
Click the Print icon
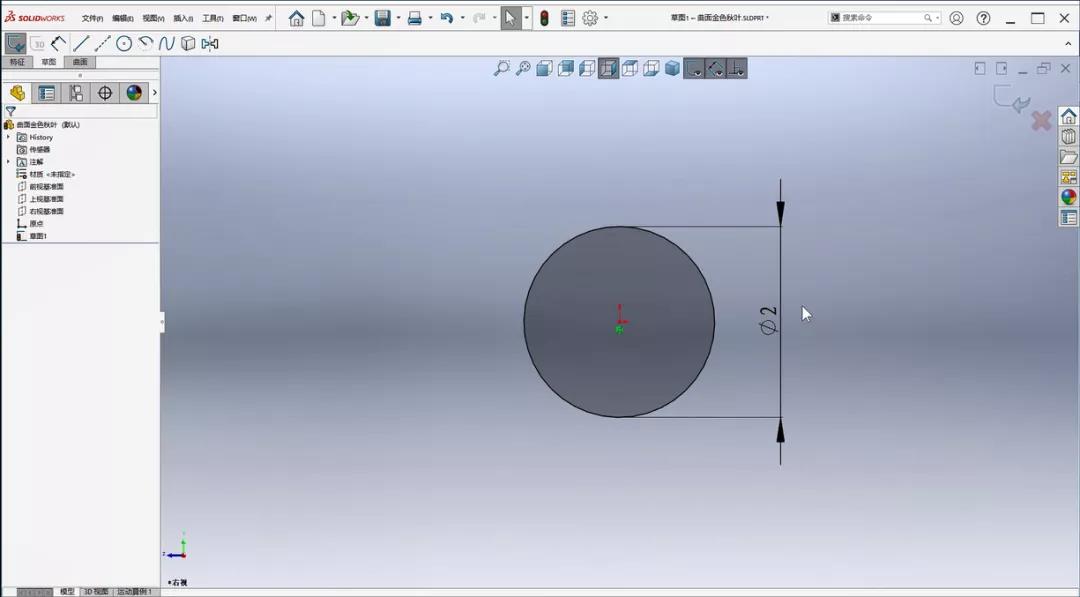(415, 18)
